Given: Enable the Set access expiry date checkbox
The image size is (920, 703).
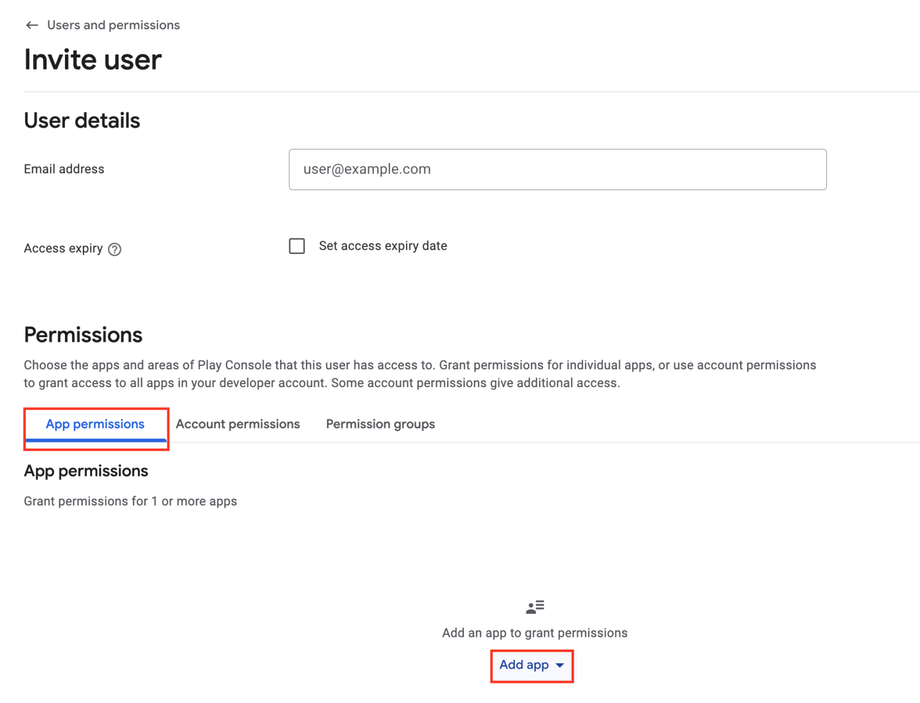Looking at the screenshot, I should [x=297, y=246].
